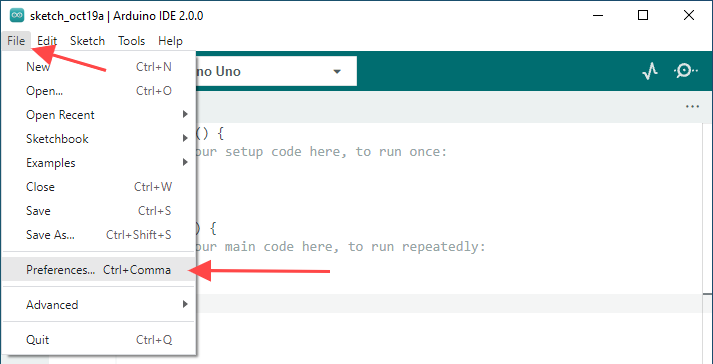This screenshot has height=364, width=713.
Task: Click Save in the File menu
Action: point(99,211)
